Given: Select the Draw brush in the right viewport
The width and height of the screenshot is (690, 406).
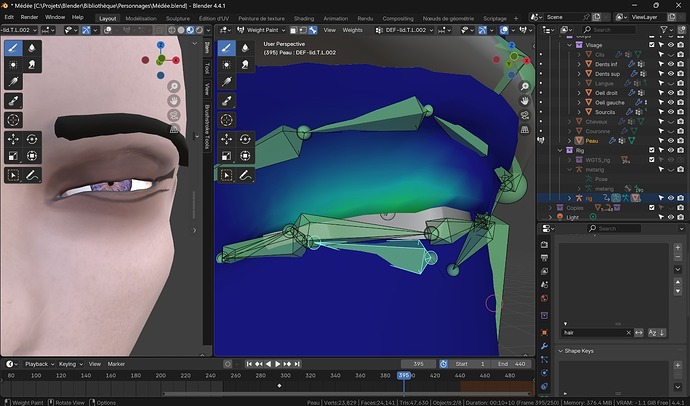Looking at the screenshot, I should (x=227, y=48).
